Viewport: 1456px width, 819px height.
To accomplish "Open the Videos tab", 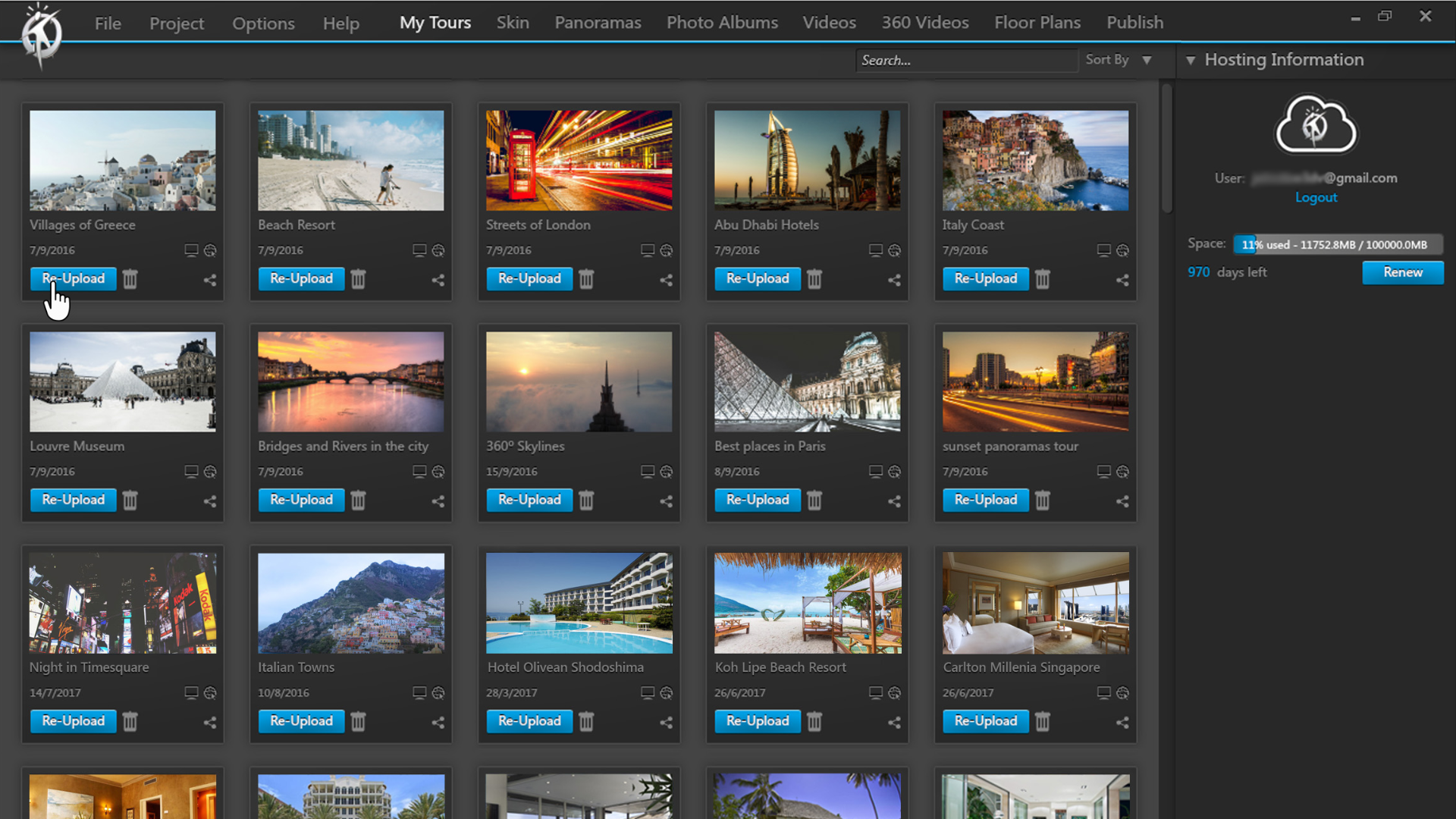I will [830, 23].
